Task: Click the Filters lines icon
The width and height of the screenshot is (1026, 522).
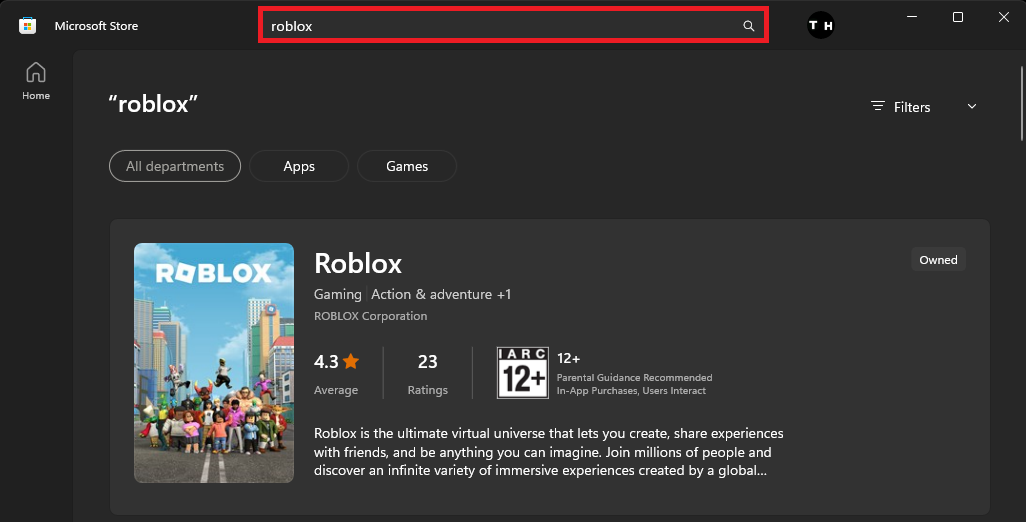Action: pyautogui.click(x=878, y=106)
